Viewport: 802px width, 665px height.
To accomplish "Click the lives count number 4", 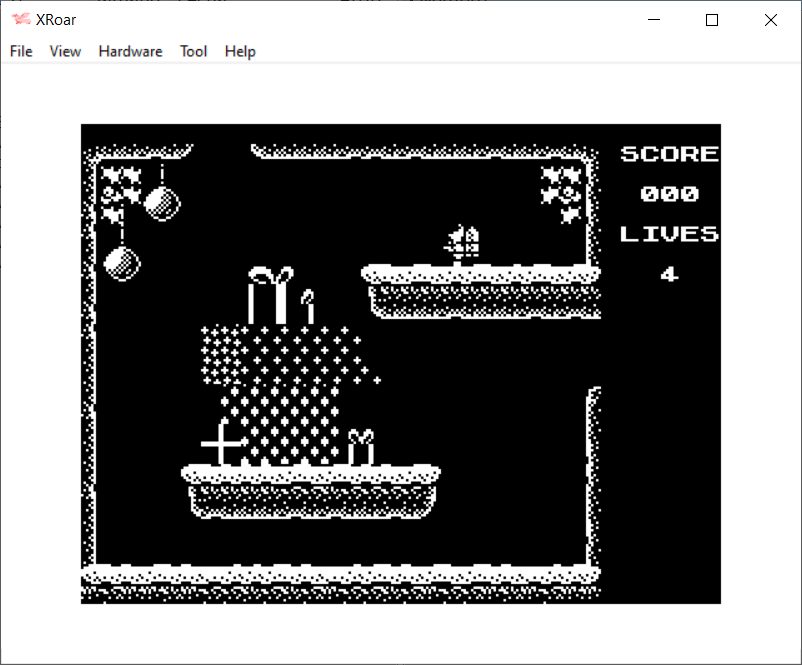I will pos(669,274).
